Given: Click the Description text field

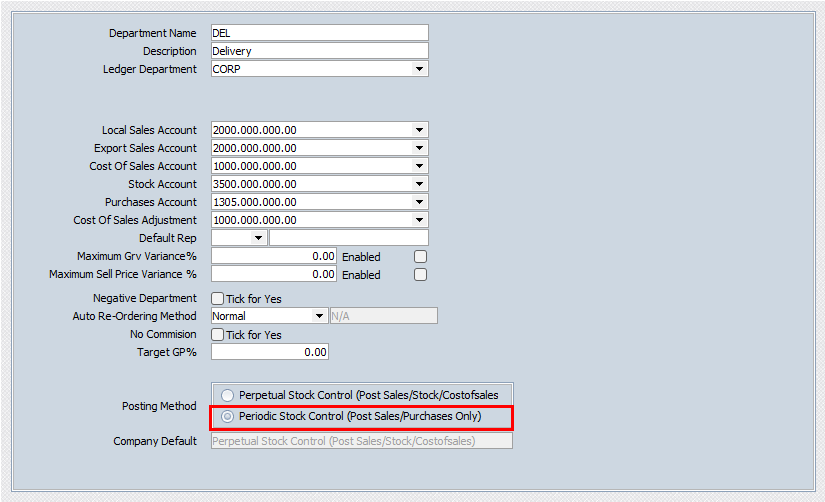Looking at the screenshot, I should pyautogui.click(x=319, y=51).
